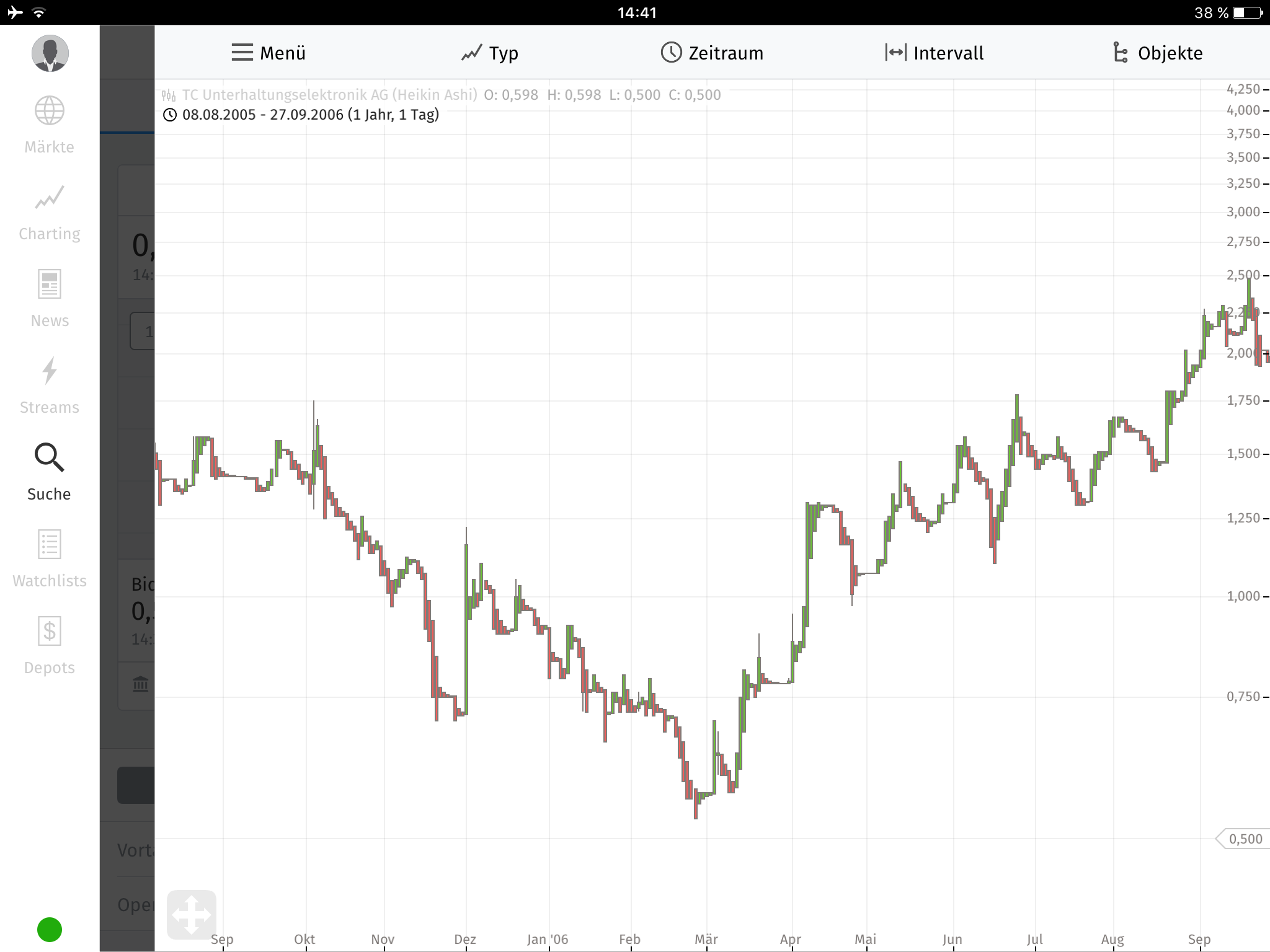
Task: Open the Typ chart type selector
Action: coord(490,53)
